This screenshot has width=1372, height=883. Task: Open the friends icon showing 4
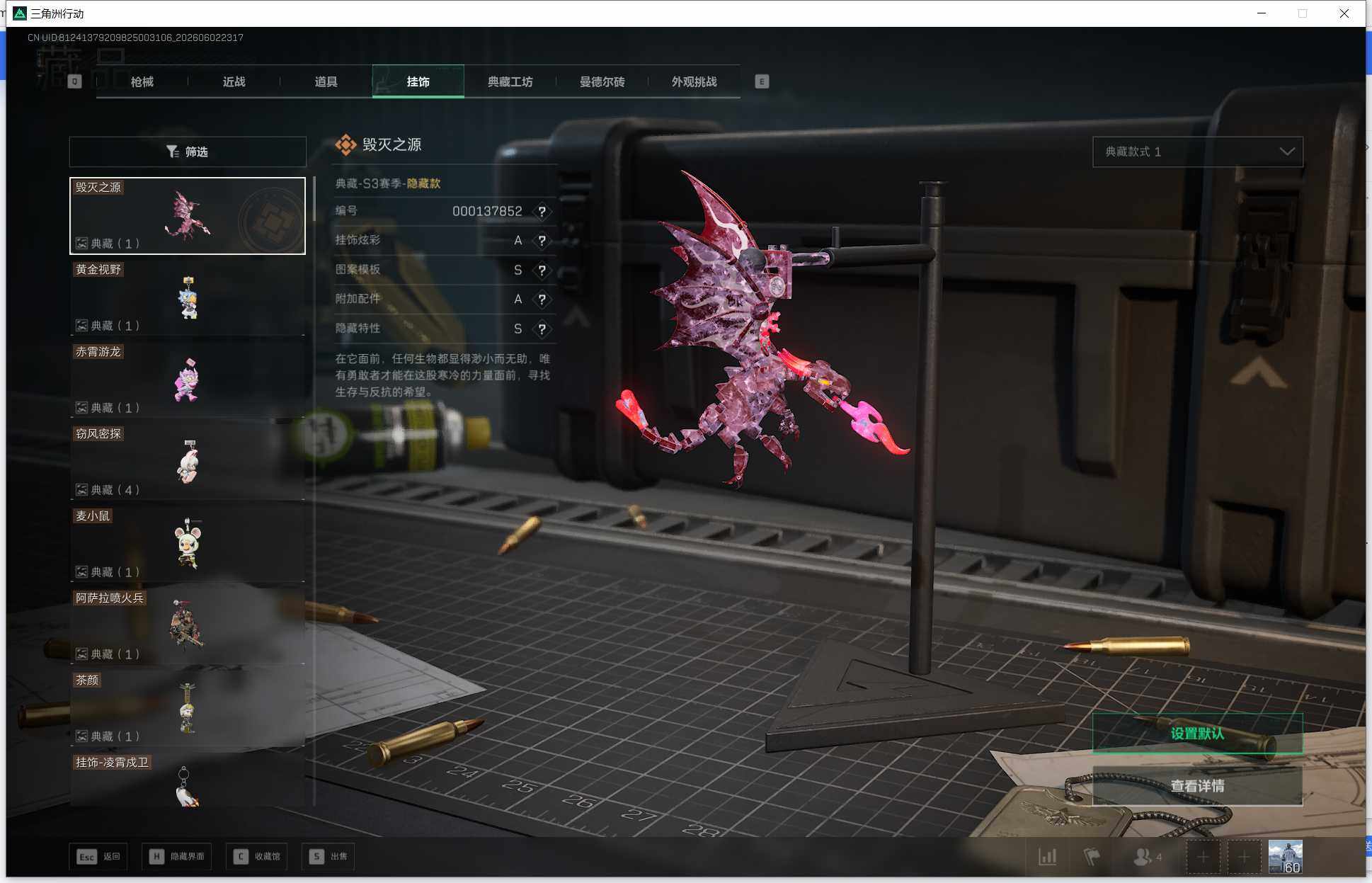[1148, 857]
